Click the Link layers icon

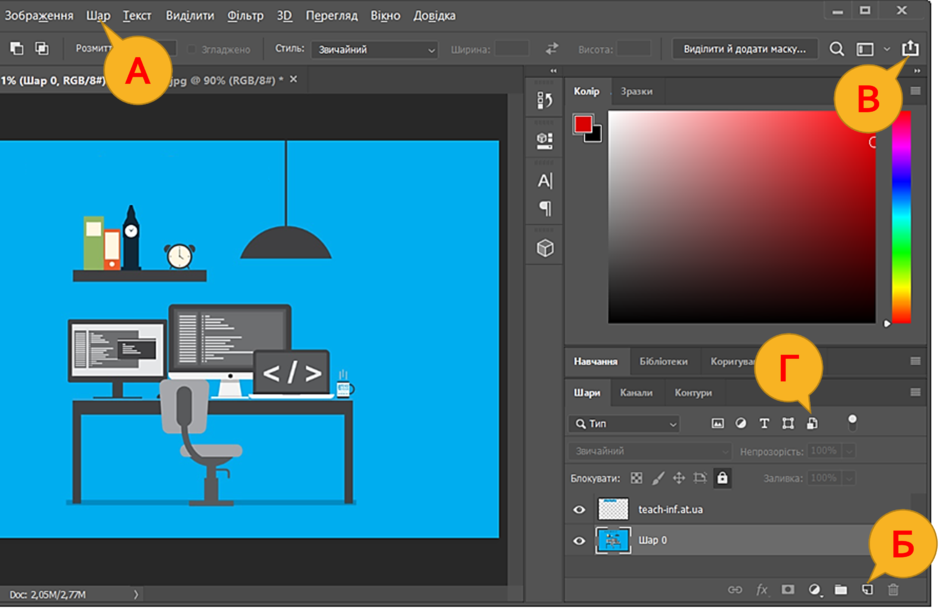[735, 590]
